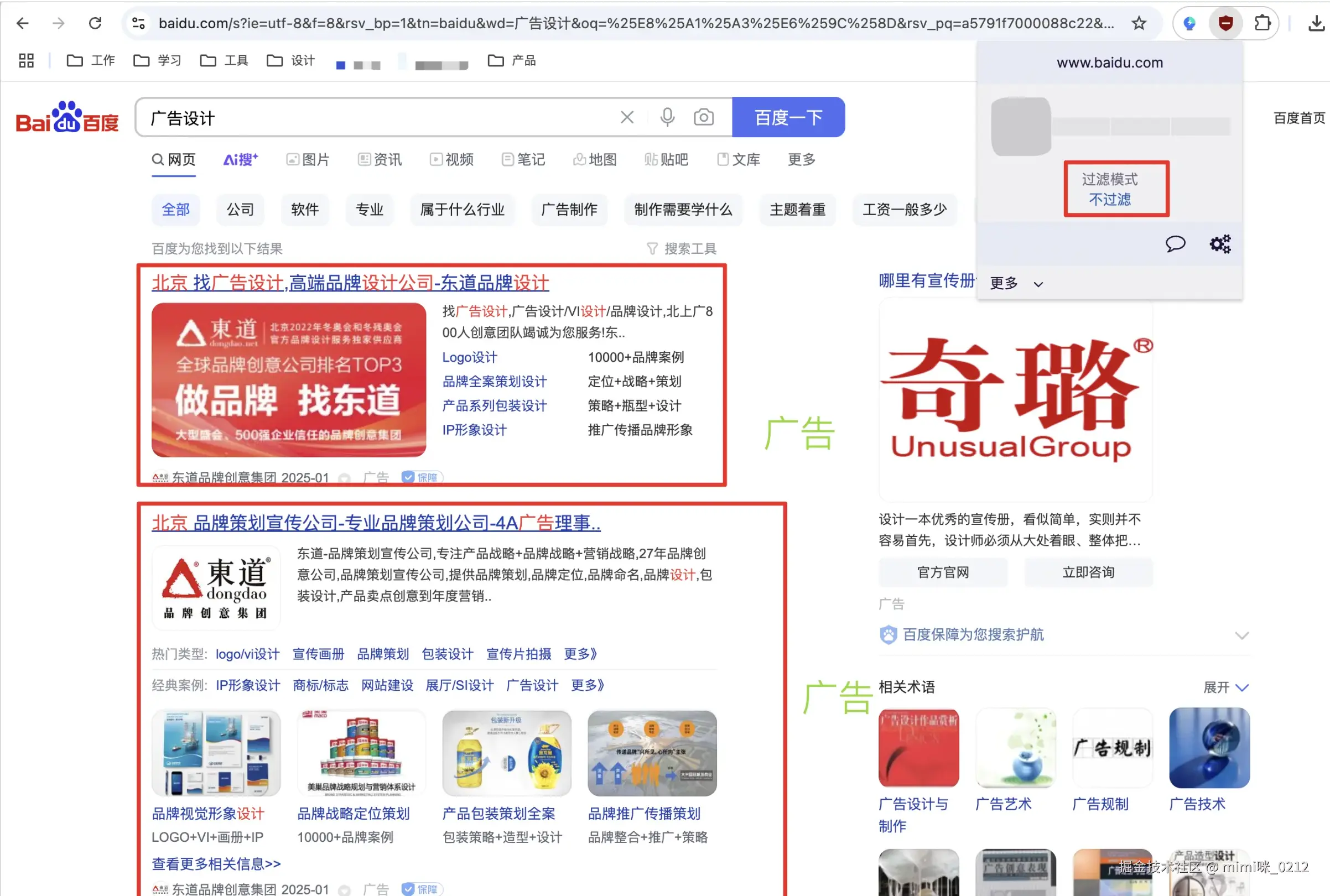The image size is (1330, 896).
Task: Switch to the 视频 search tab
Action: pyautogui.click(x=451, y=160)
